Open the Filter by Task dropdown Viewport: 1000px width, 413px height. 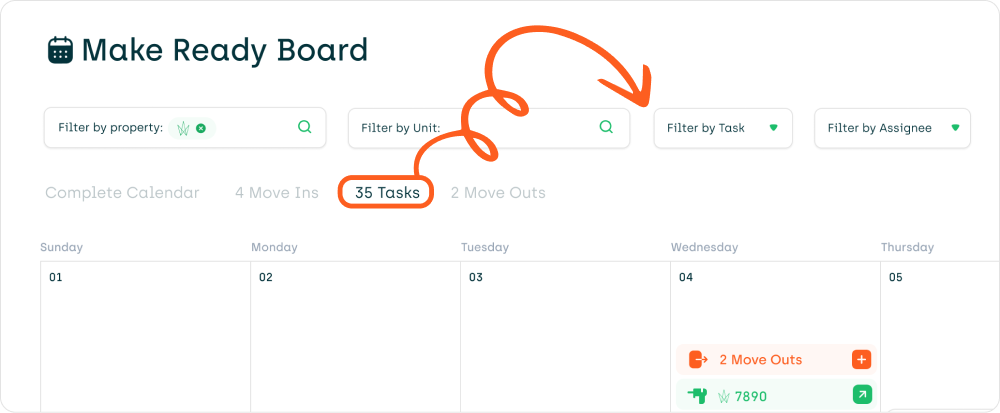coord(723,128)
